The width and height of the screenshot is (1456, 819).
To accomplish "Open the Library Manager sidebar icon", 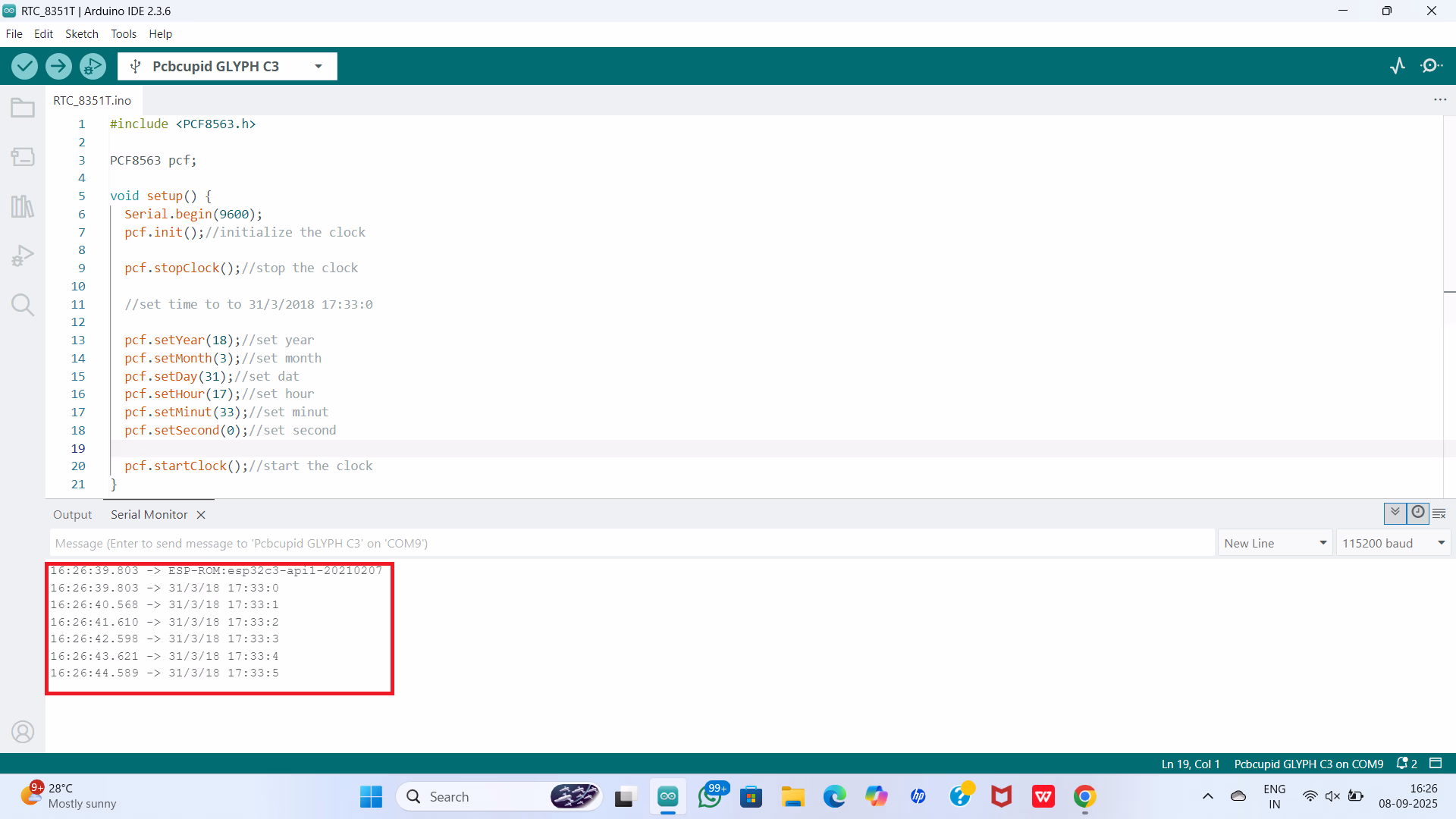I will (x=23, y=206).
